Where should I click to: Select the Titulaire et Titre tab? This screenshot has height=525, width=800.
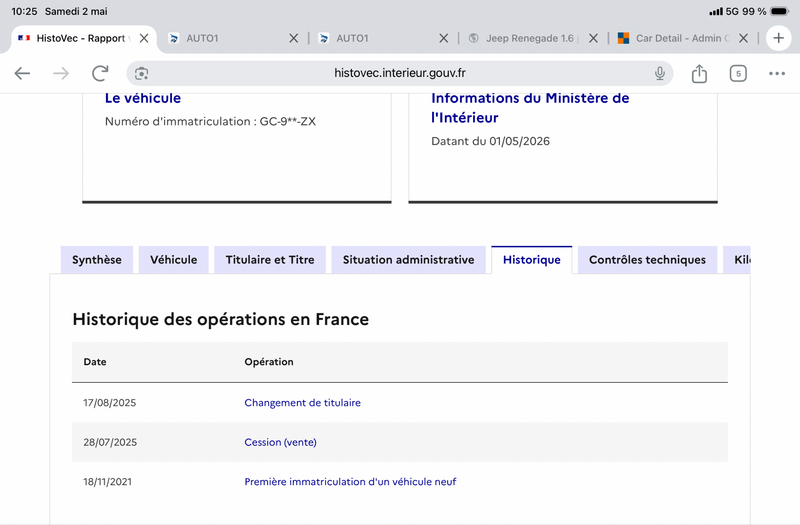pyautogui.click(x=270, y=260)
